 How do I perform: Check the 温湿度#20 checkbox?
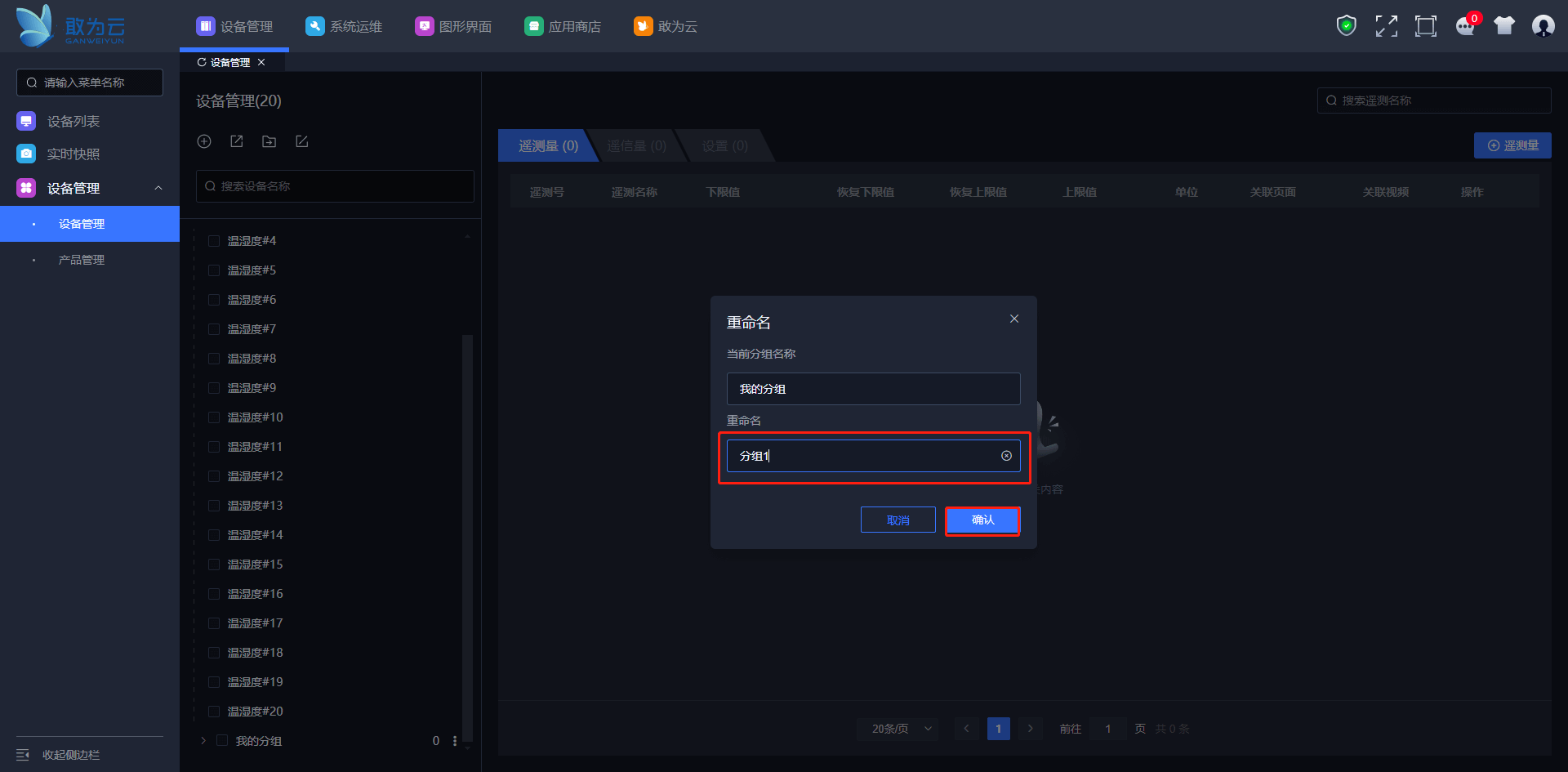(214, 712)
